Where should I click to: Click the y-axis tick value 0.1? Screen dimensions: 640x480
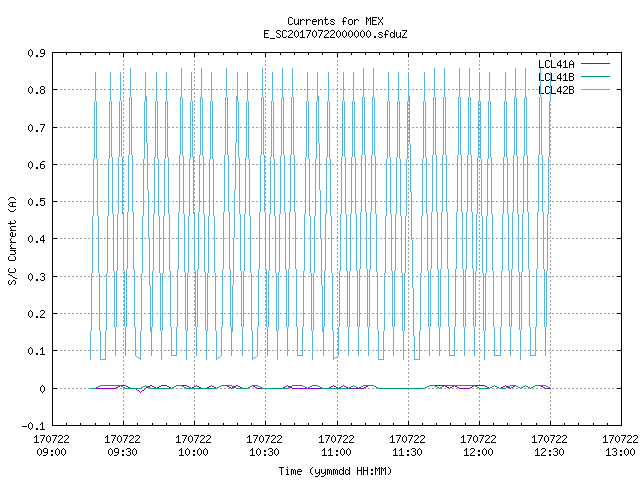36,351
